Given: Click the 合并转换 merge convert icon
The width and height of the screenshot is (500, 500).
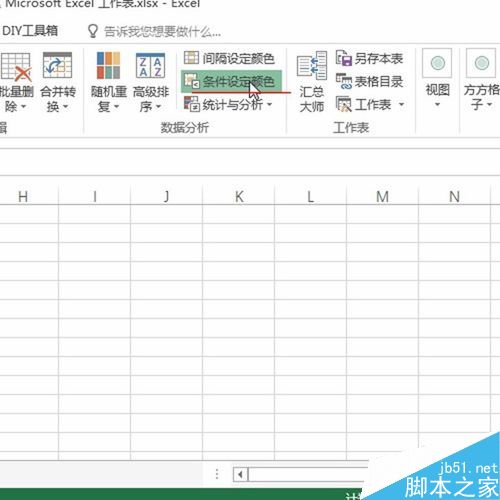Looking at the screenshot, I should [x=57, y=65].
